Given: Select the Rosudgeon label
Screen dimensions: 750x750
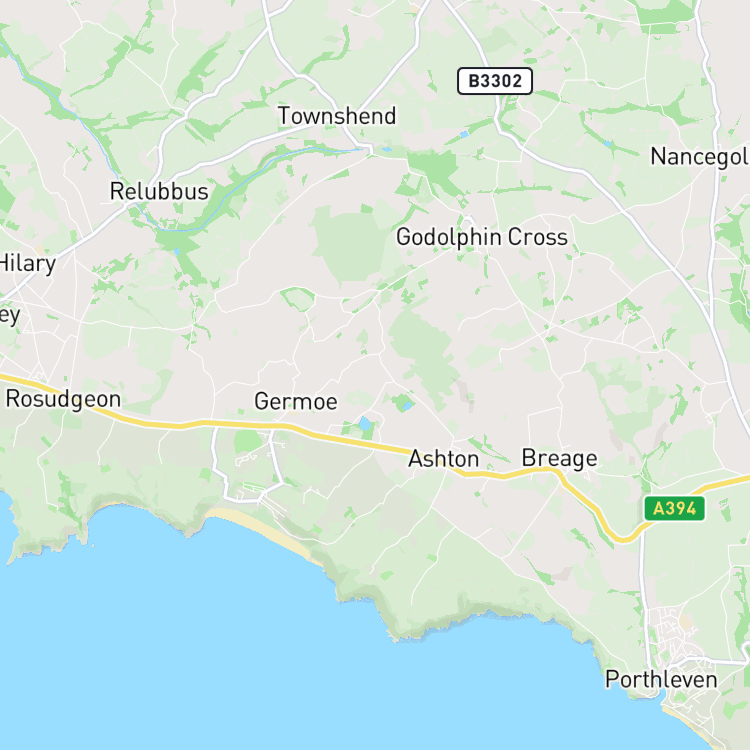Looking at the screenshot, I should 63,399.
